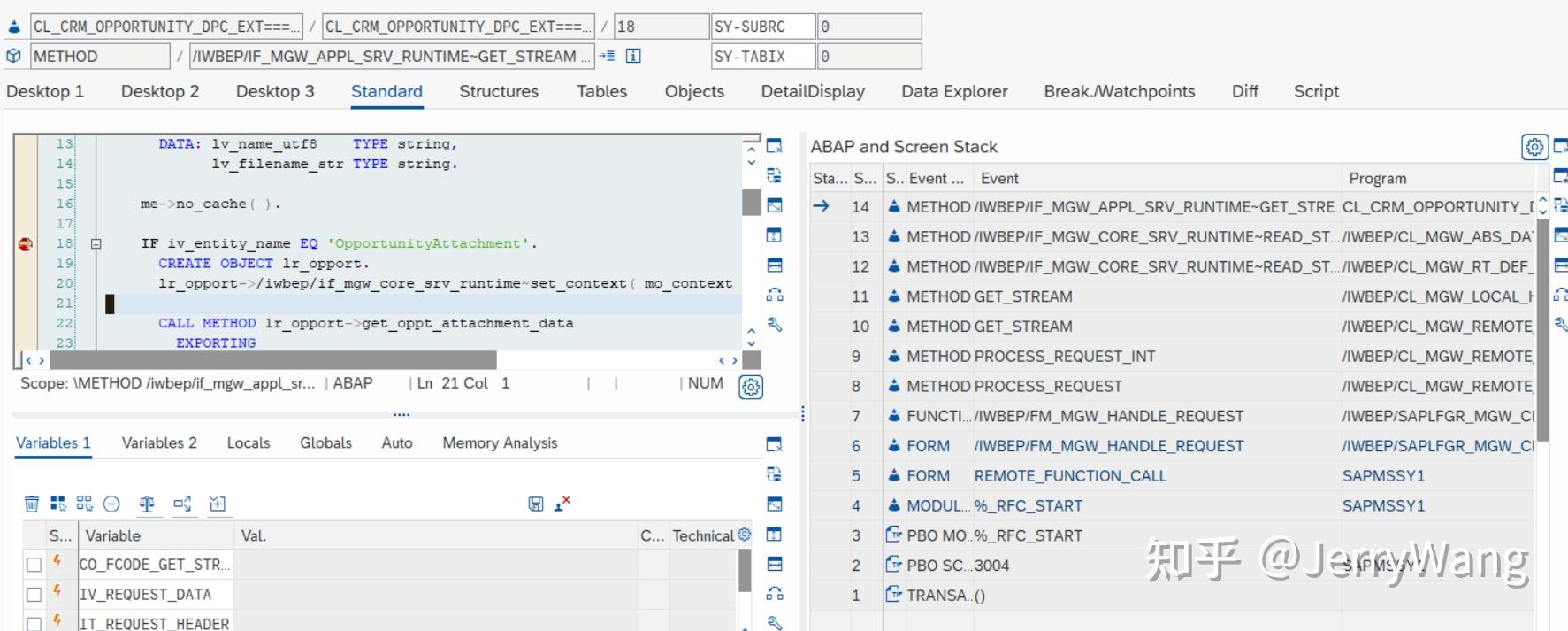Select stack level 13 READ_ST row

point(1172,236)
